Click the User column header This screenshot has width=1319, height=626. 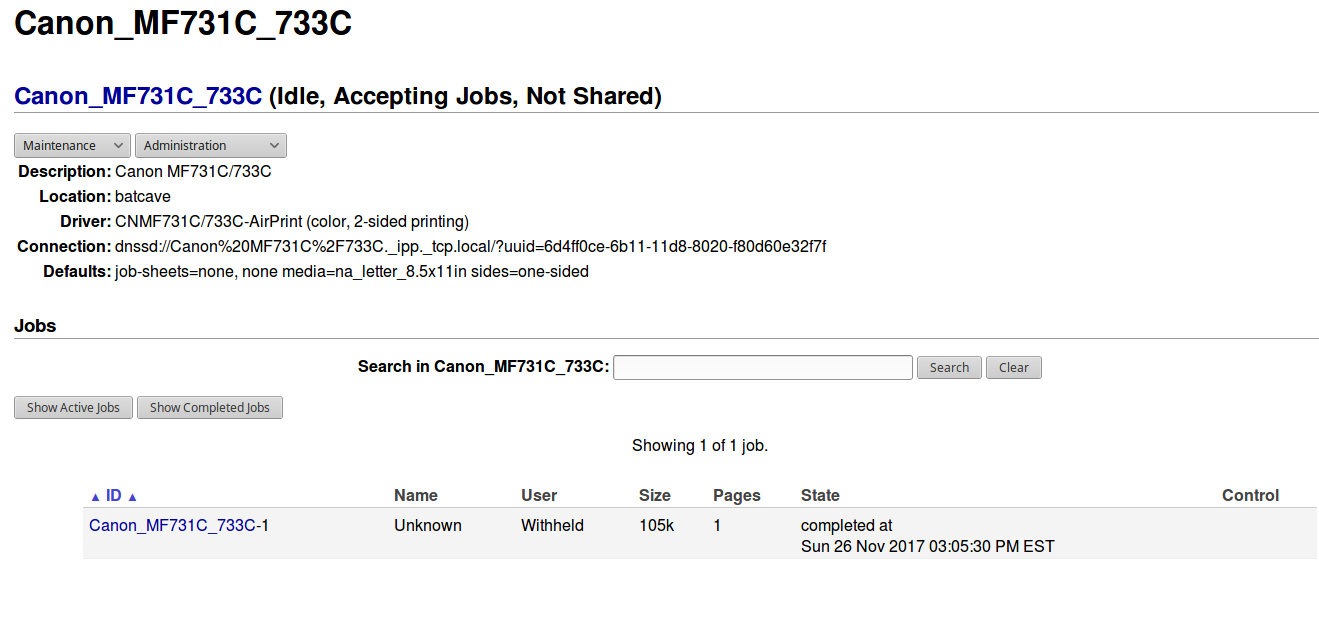[x=539, y=496]
